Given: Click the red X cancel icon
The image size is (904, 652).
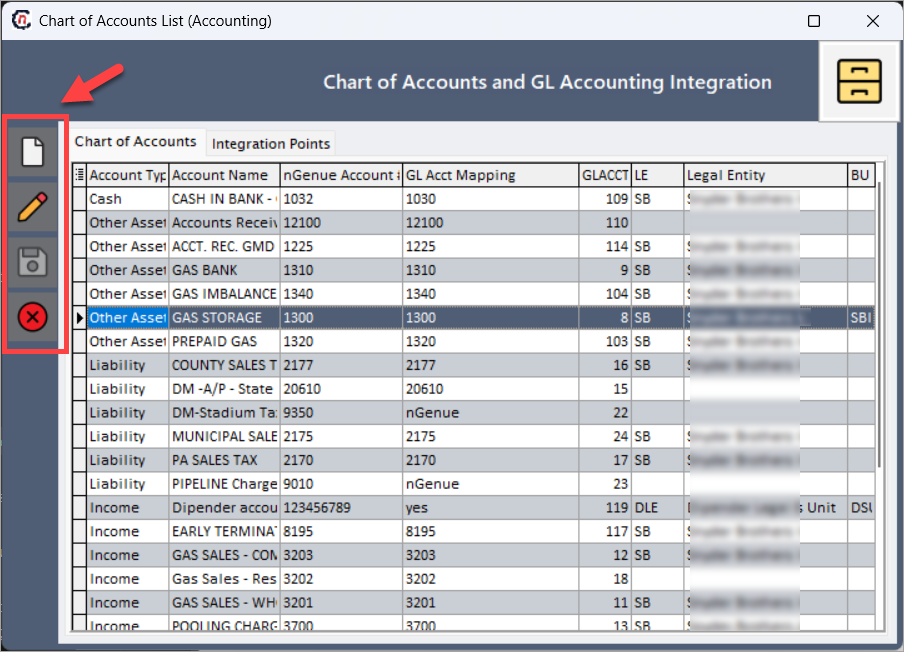Looking at the screenshot, I should pos(32,317).
